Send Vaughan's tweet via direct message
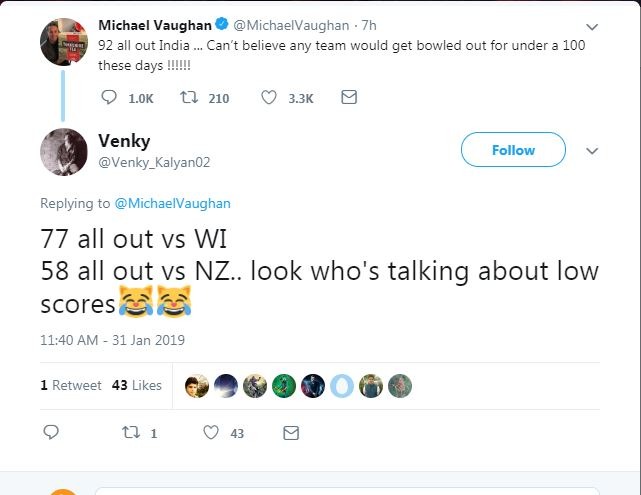 pyautogui.click(x=349, y=97)
